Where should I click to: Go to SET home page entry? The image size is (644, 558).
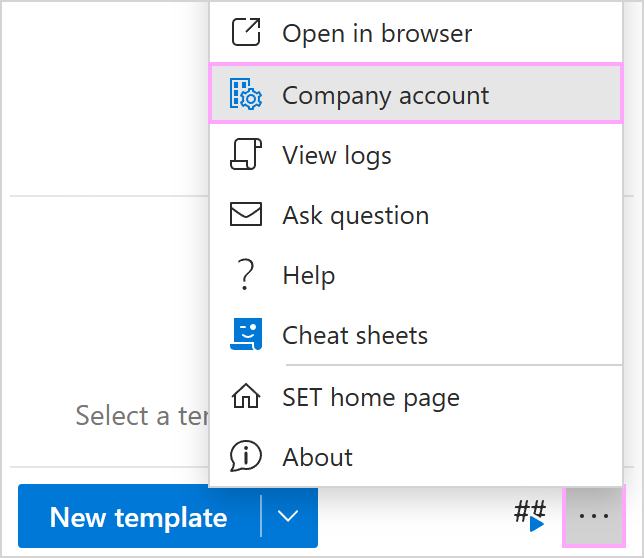(x=416, y=397)
